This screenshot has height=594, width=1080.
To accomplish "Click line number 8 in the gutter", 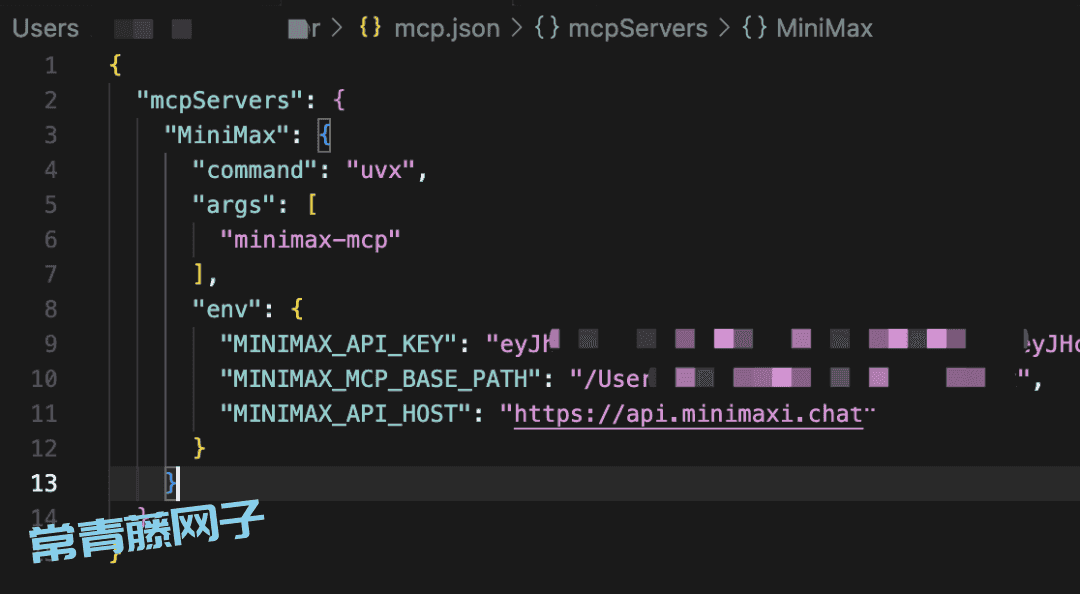I will (50, 309).
